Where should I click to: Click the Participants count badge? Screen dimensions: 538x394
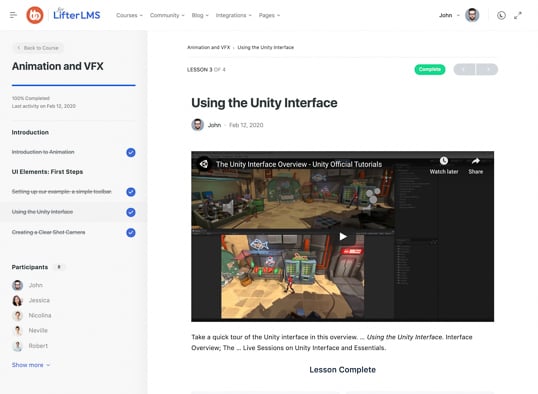pyautogui.click(x=59, y=267)
